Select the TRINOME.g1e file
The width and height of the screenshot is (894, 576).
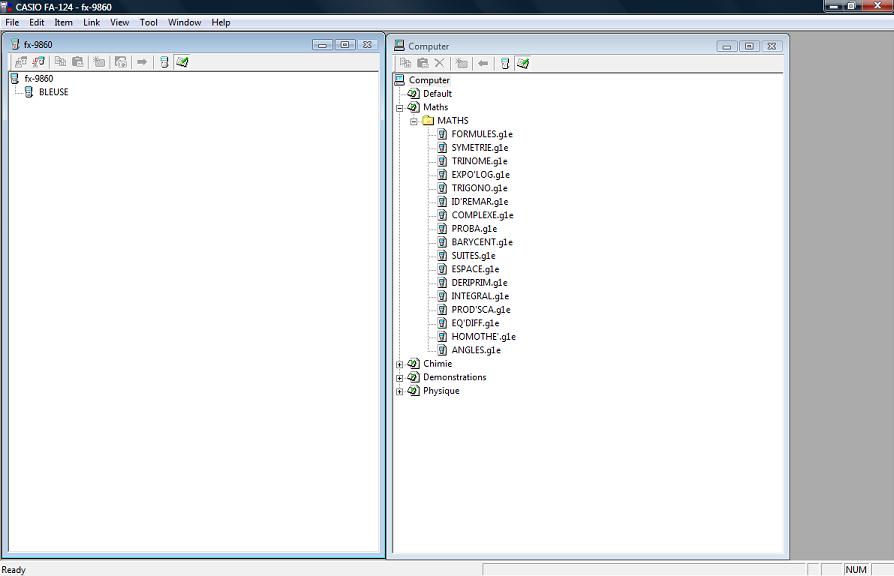(x=479, y=161)
